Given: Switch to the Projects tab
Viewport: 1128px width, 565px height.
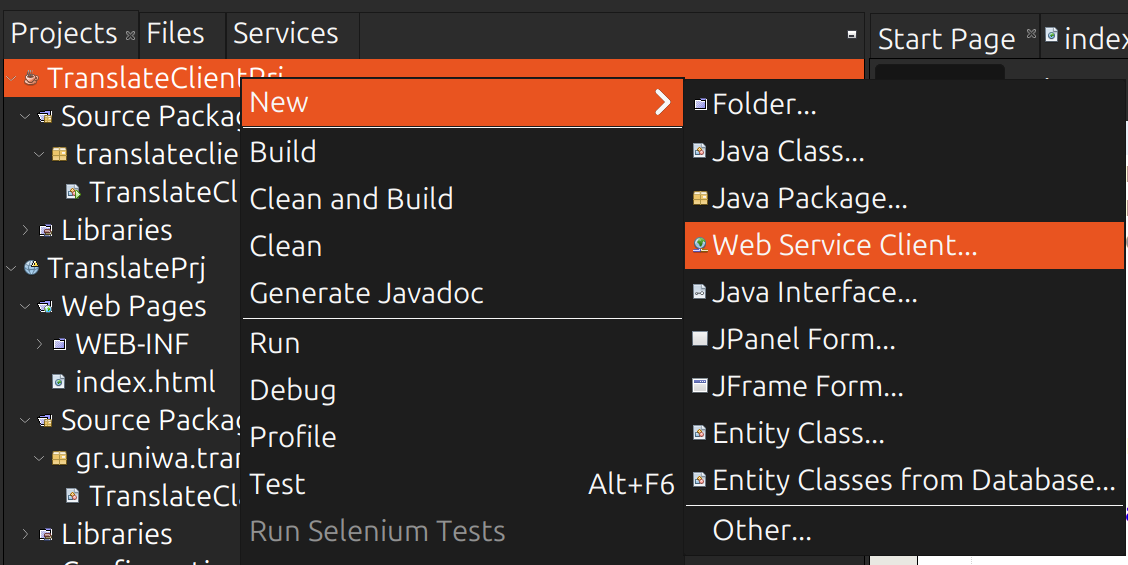Looking at the screenshot, I should click(x=63, y=34).
